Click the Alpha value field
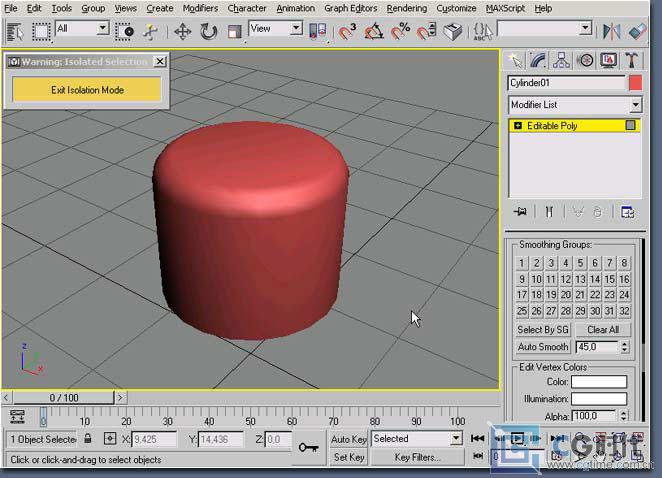Screen dimensions: 662x478 click(594, 416)
